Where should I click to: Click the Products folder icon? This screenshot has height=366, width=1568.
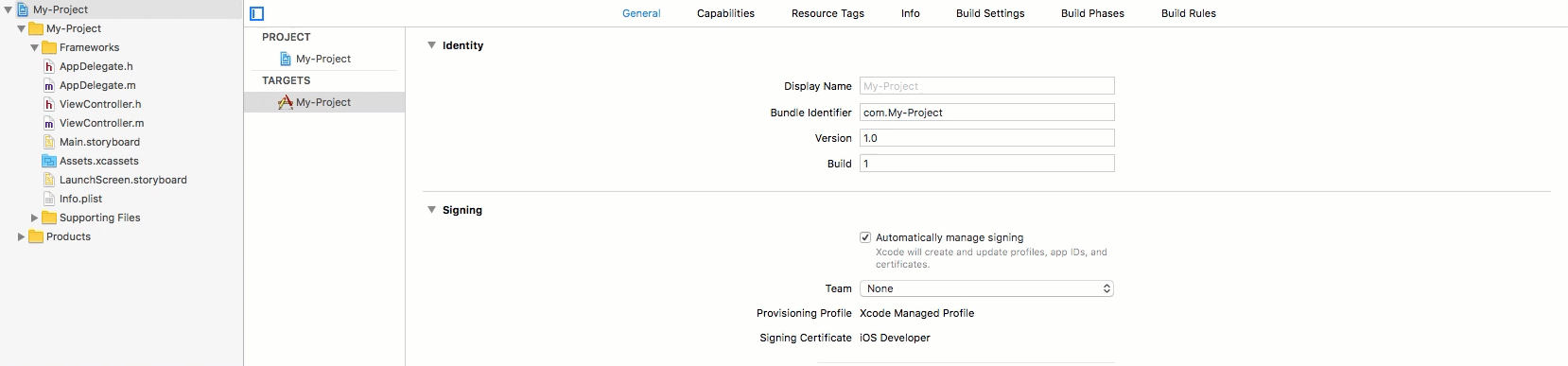[x=36, y=236]
